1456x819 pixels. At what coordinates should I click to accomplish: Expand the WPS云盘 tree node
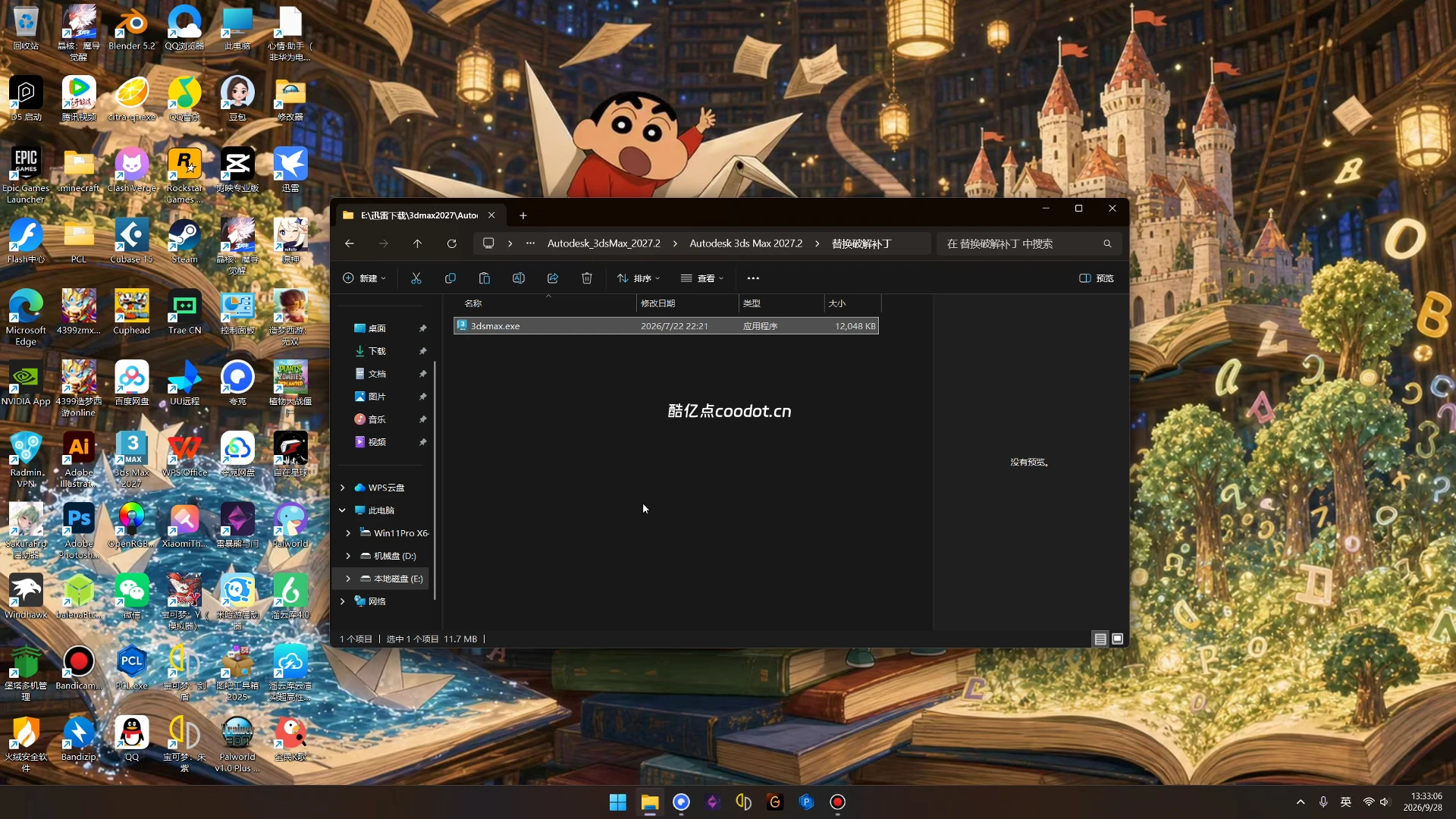(x=343, y=488)
